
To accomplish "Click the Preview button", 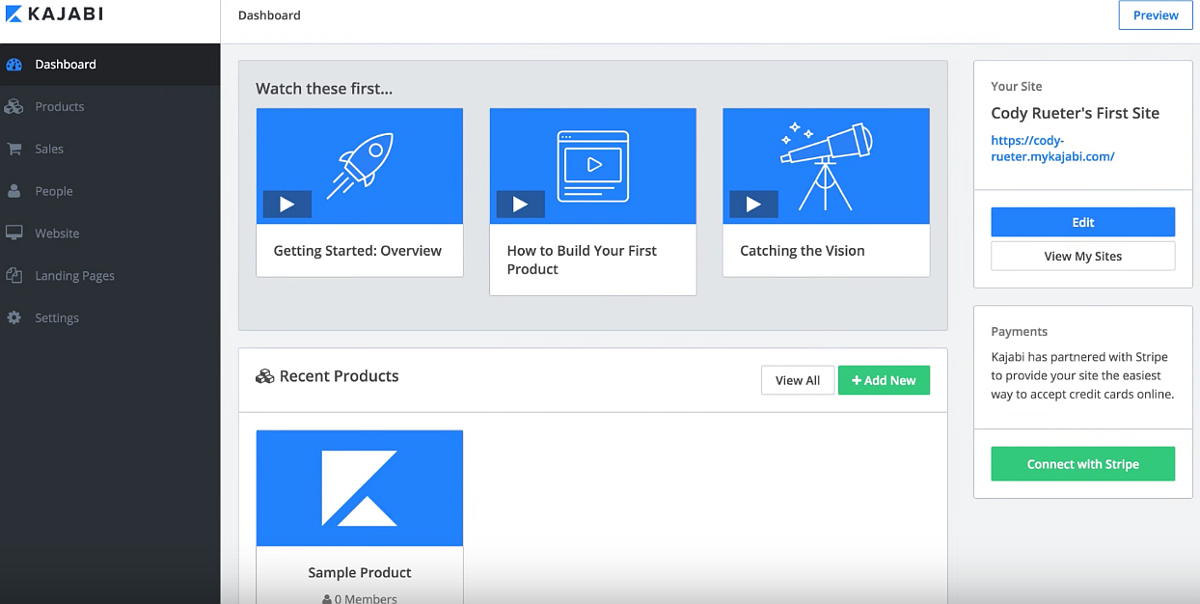I will click(x=1155, y=15).
